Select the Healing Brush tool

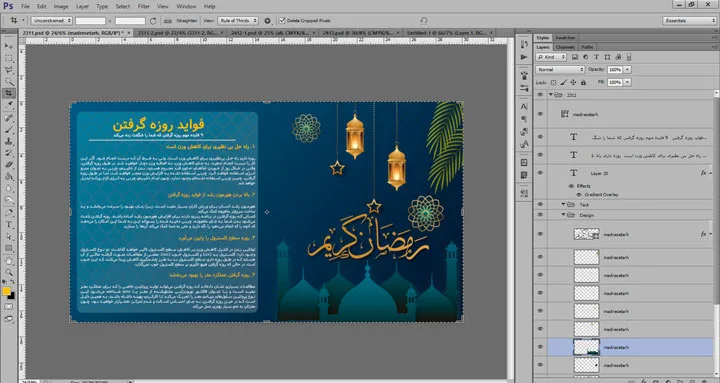click(9, 118)
